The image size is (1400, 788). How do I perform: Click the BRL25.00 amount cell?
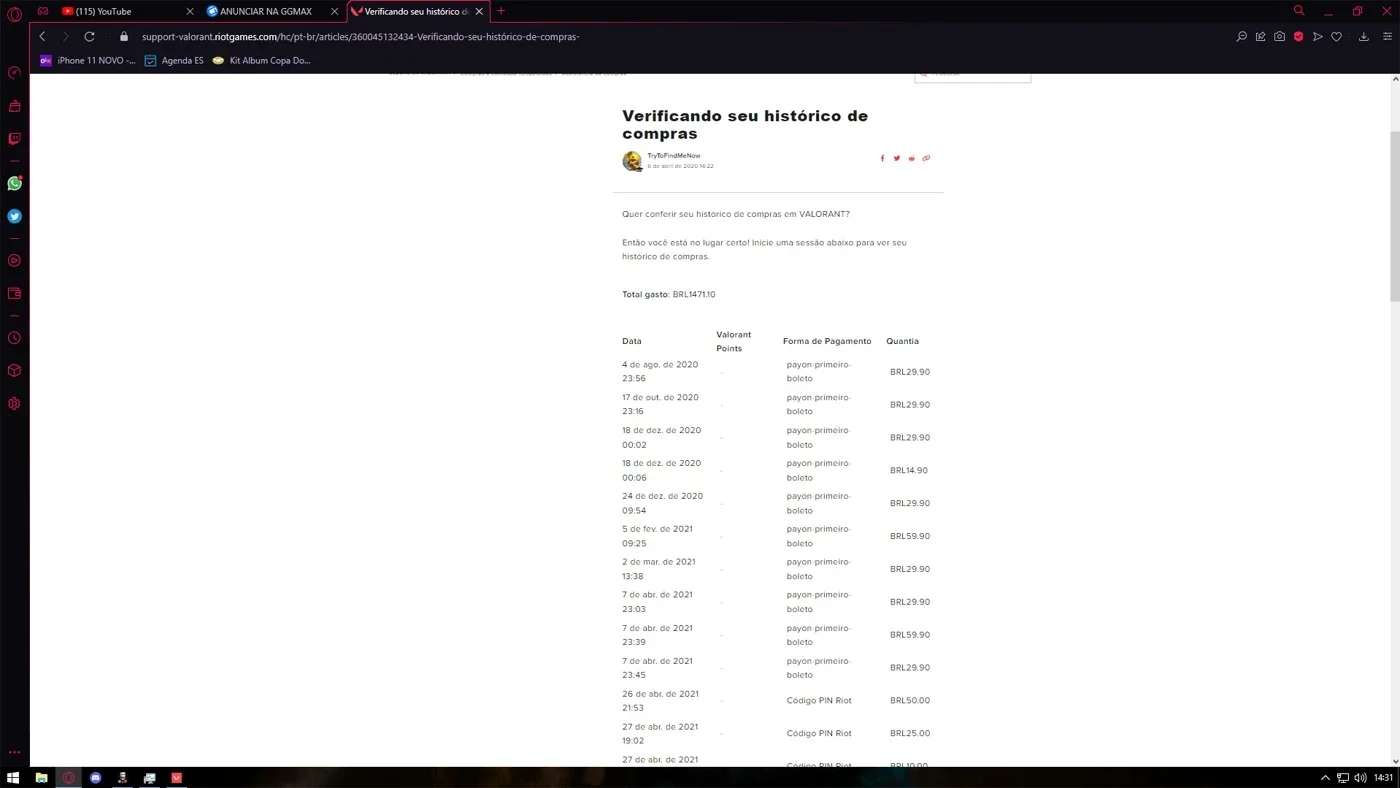click(910, 733)
